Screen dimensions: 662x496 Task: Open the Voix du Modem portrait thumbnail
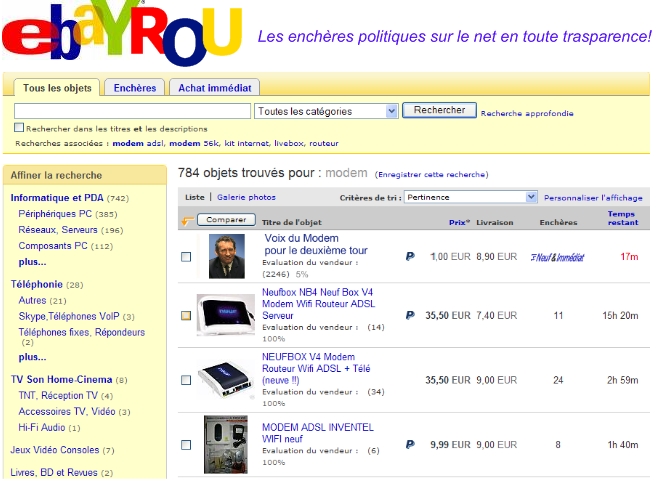[x=227, y=256]
